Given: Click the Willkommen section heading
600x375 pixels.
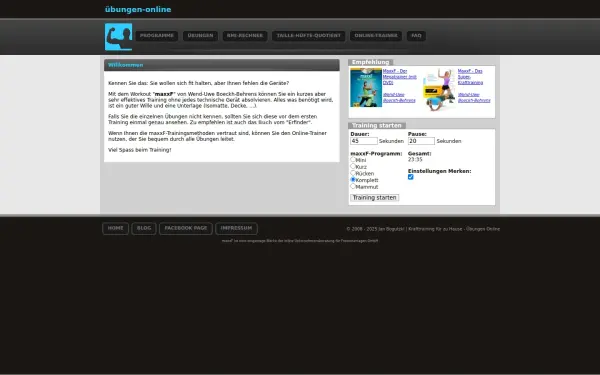Looking at the screenshot, I should 126,65.
